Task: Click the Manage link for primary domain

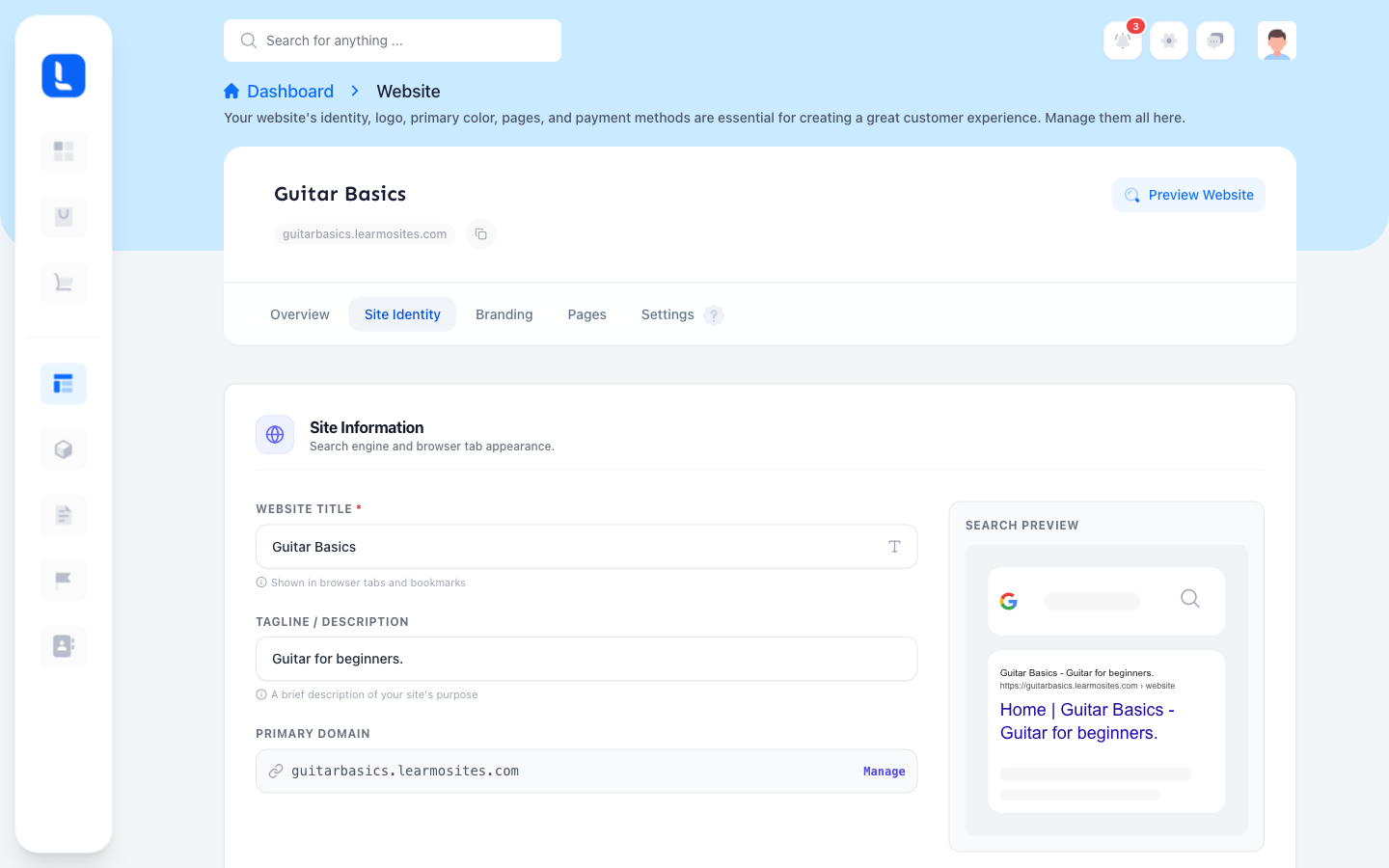Action: [885, 772]
